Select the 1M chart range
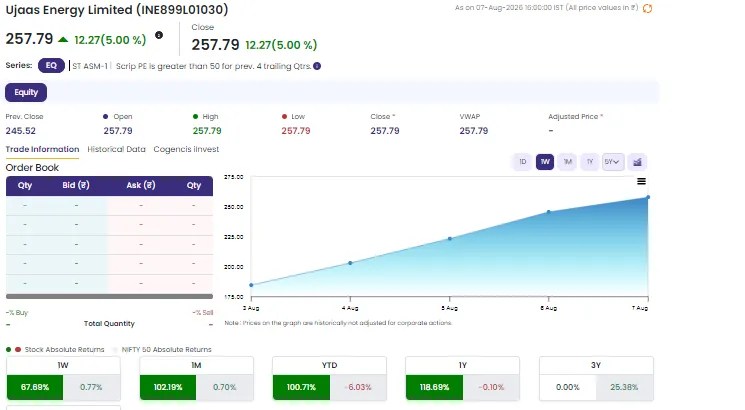 [x=567, y=162]
